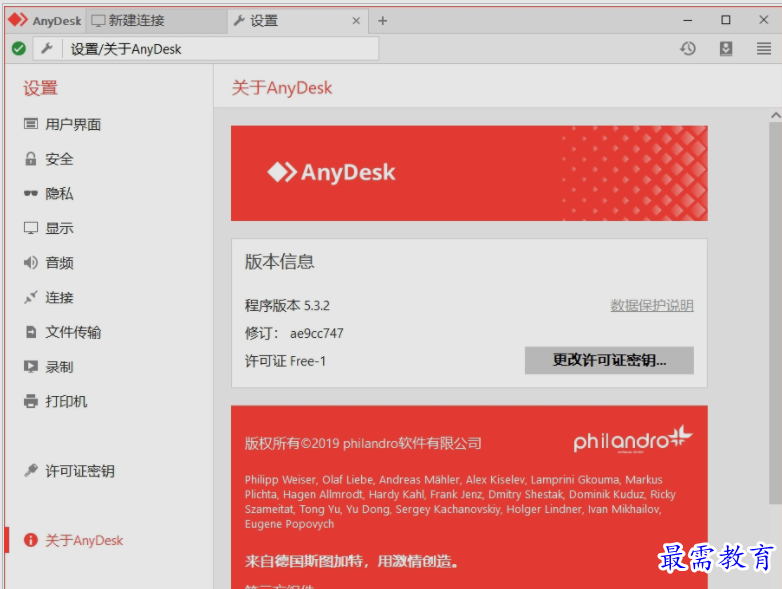Add a new tab with plus button

tap(383, 21)
